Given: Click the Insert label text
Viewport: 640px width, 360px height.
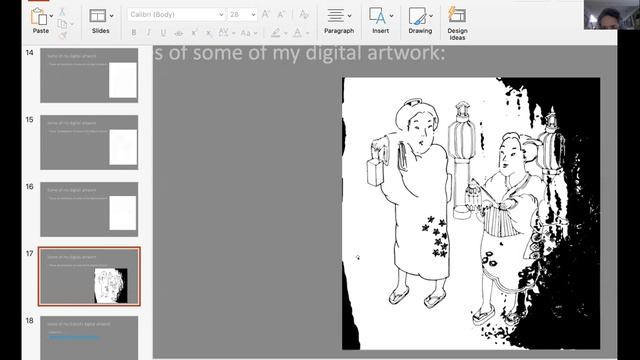Looking at the screenshot, I should tap(380, 31).
